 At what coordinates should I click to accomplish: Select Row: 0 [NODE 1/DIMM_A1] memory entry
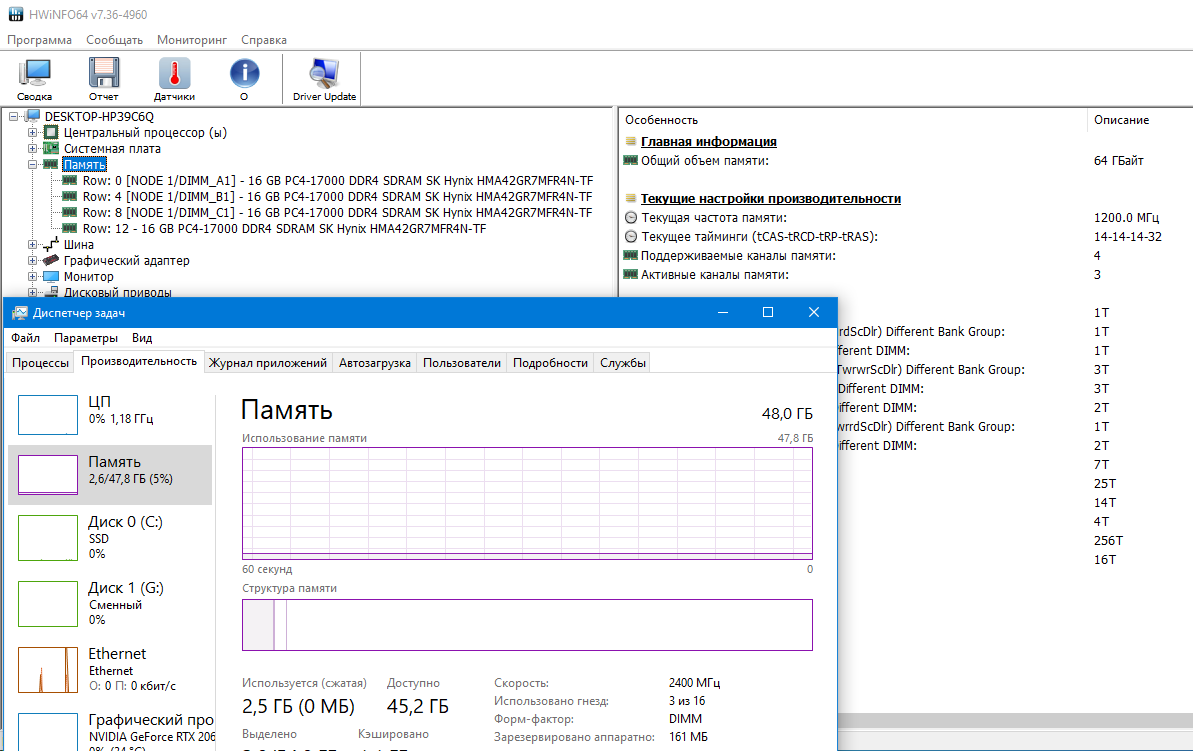point(338,180)
